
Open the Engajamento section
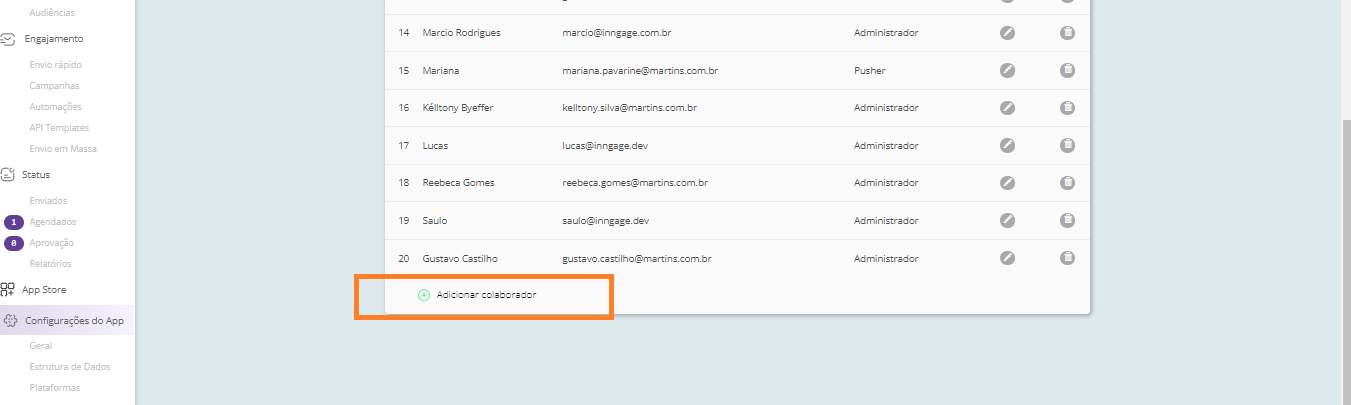coord(54,39)
